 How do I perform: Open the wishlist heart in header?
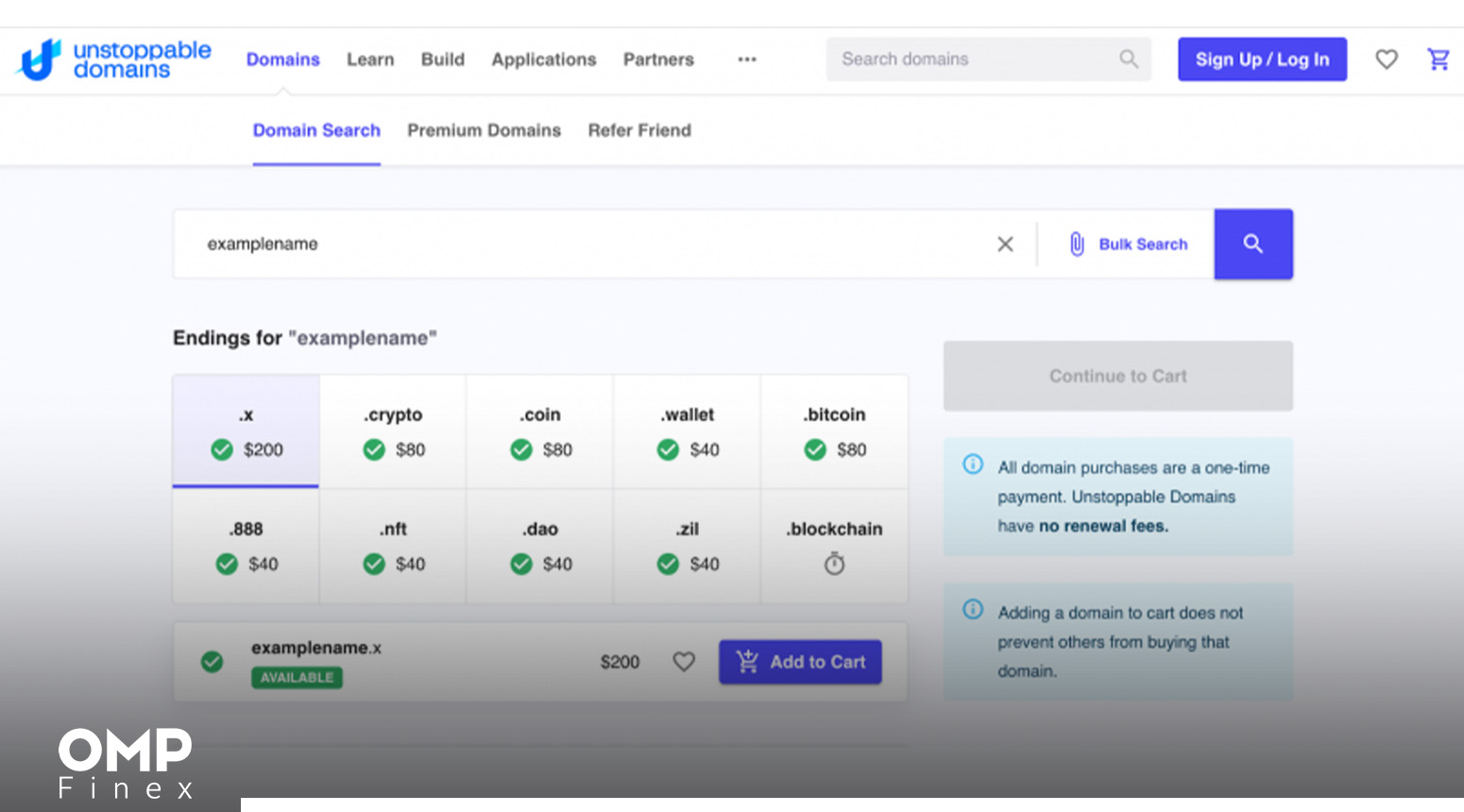pos(1386,59)
